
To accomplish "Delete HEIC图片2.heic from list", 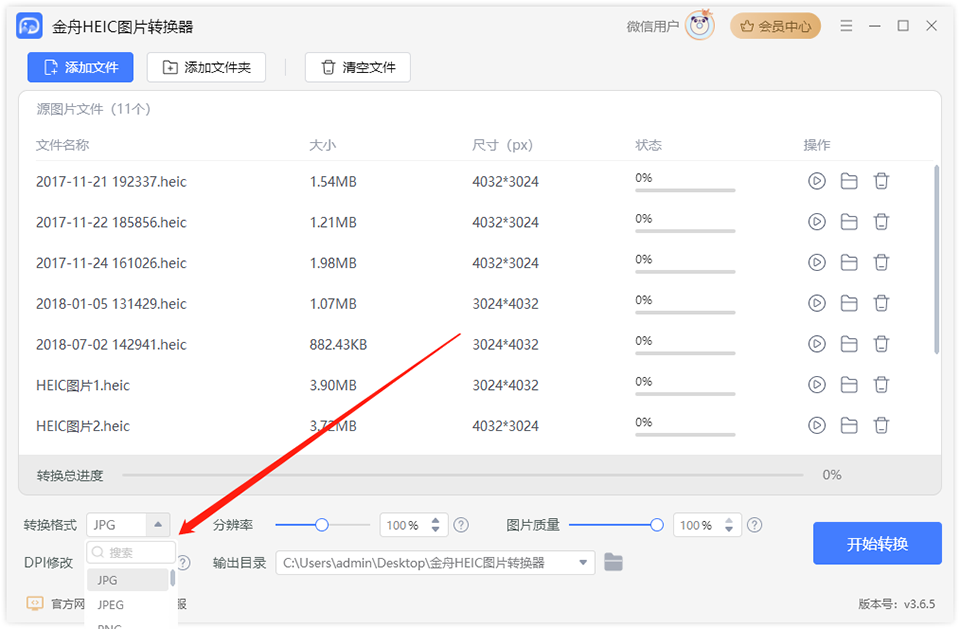I will tap(881, 425).
